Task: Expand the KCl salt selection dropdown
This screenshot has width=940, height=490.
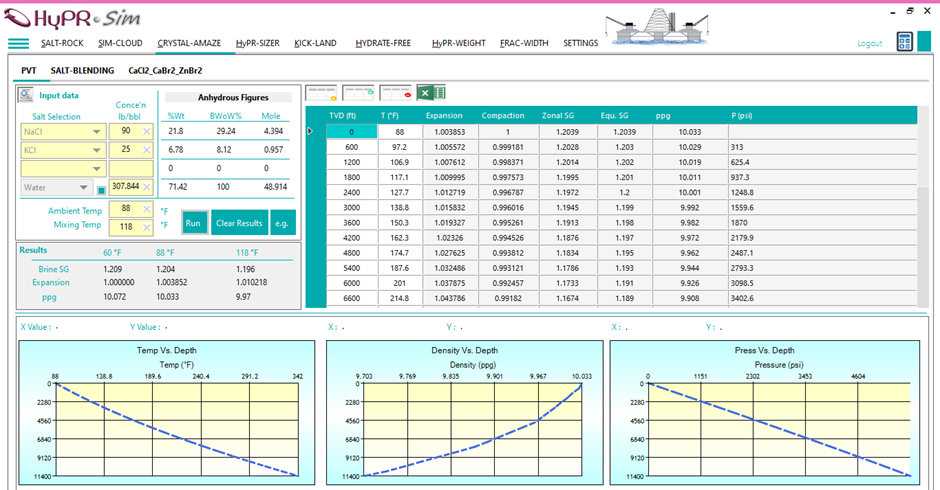Action: coord(96,151)
